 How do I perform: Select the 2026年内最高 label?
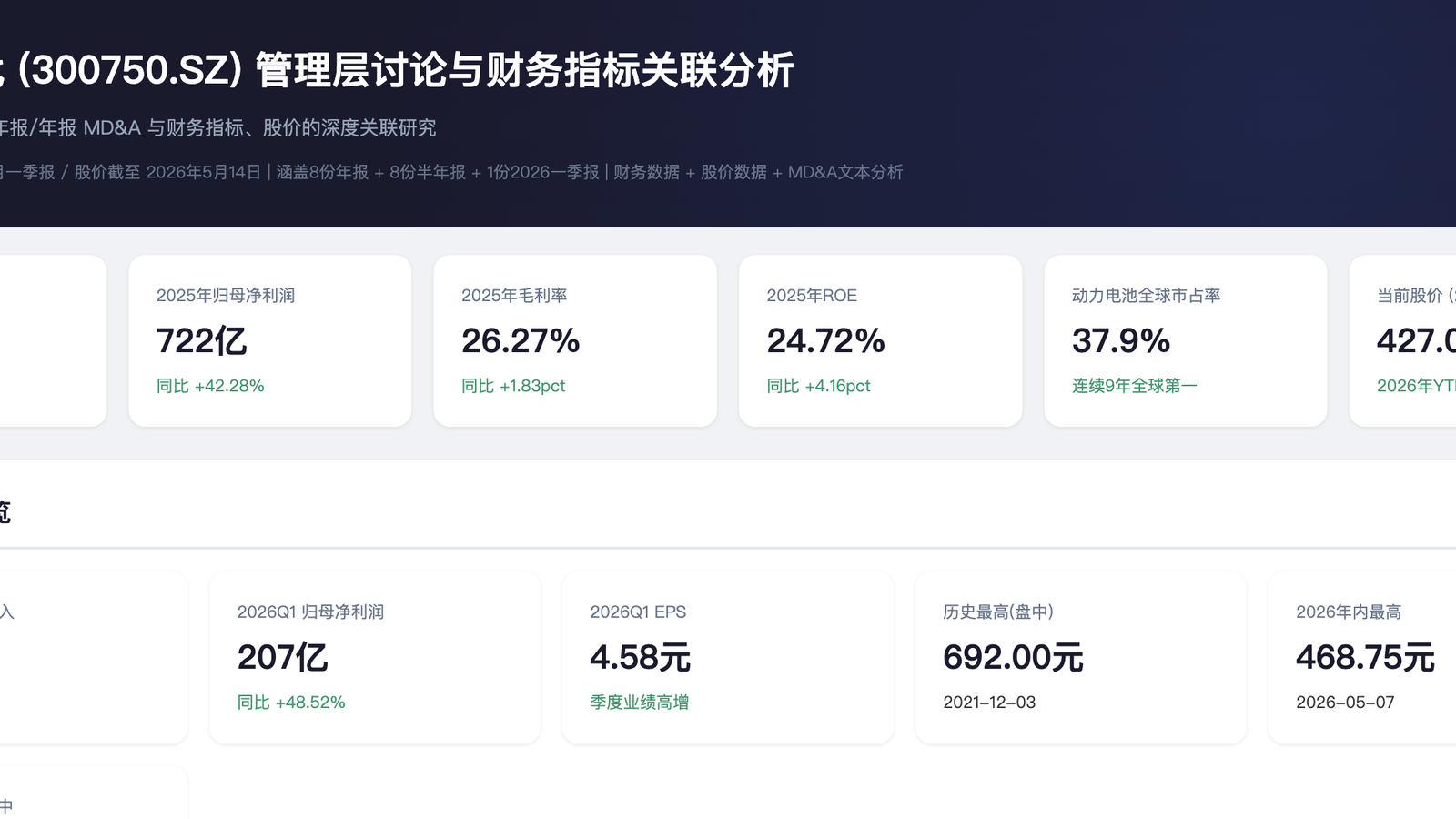[x=1349, y=612]
